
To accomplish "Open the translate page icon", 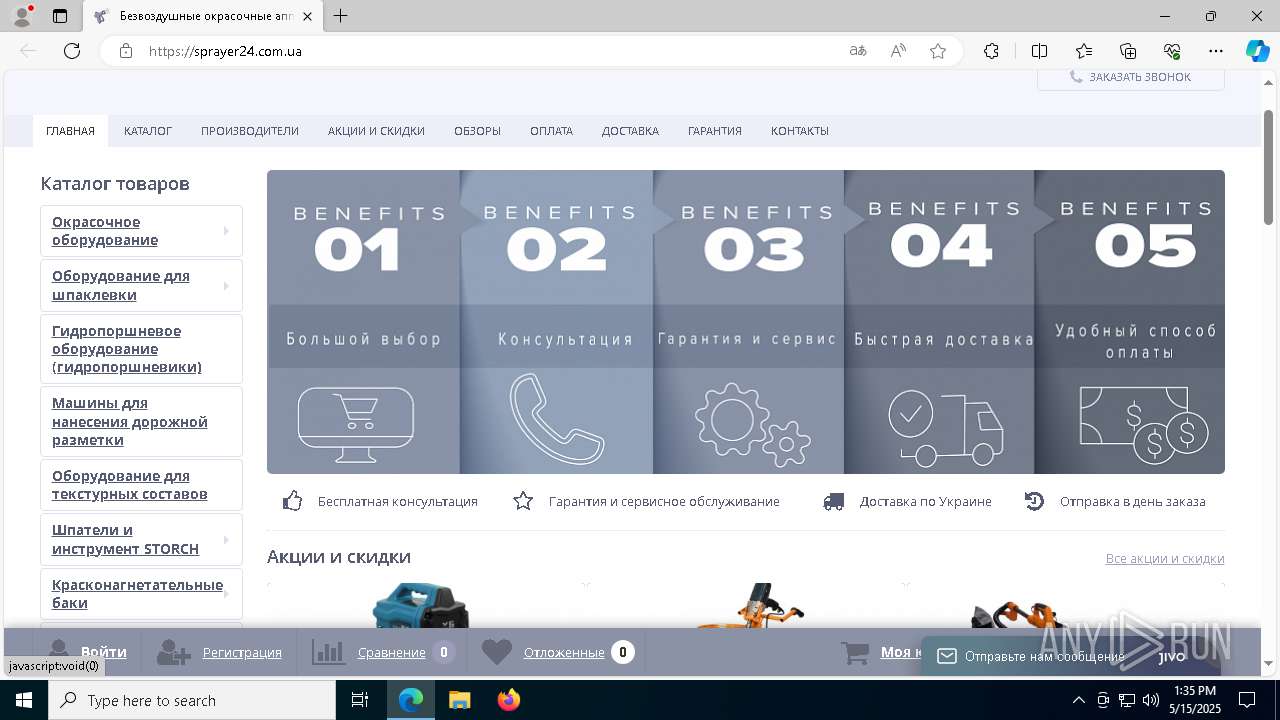I will pyautogui.click(x=858, y=51).
